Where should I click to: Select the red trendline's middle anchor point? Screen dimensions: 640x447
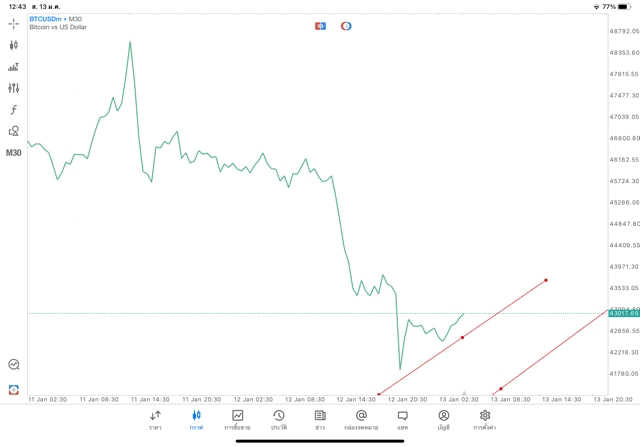(x=462, y=338)
